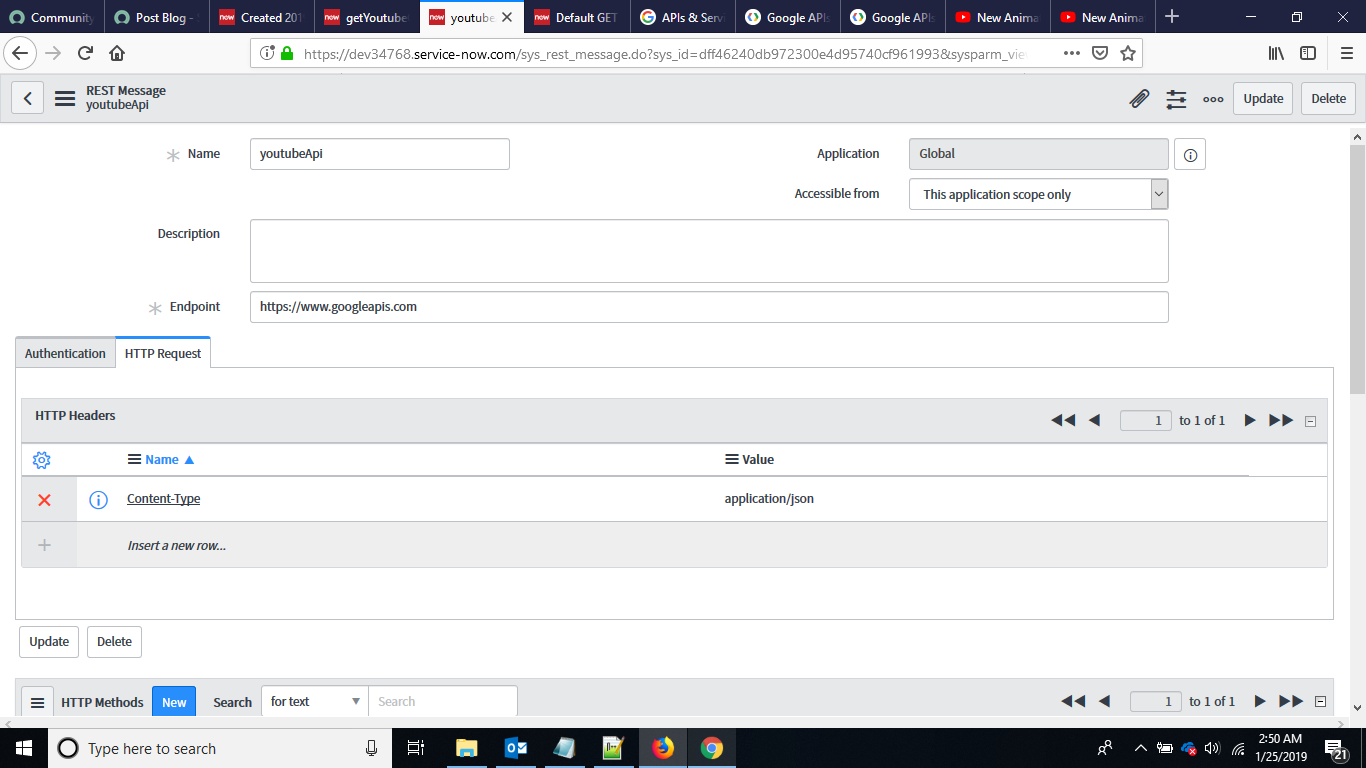
Task: Open Firefox hamburger menu
Action: pyautogui.click(x=1346, y=53)
